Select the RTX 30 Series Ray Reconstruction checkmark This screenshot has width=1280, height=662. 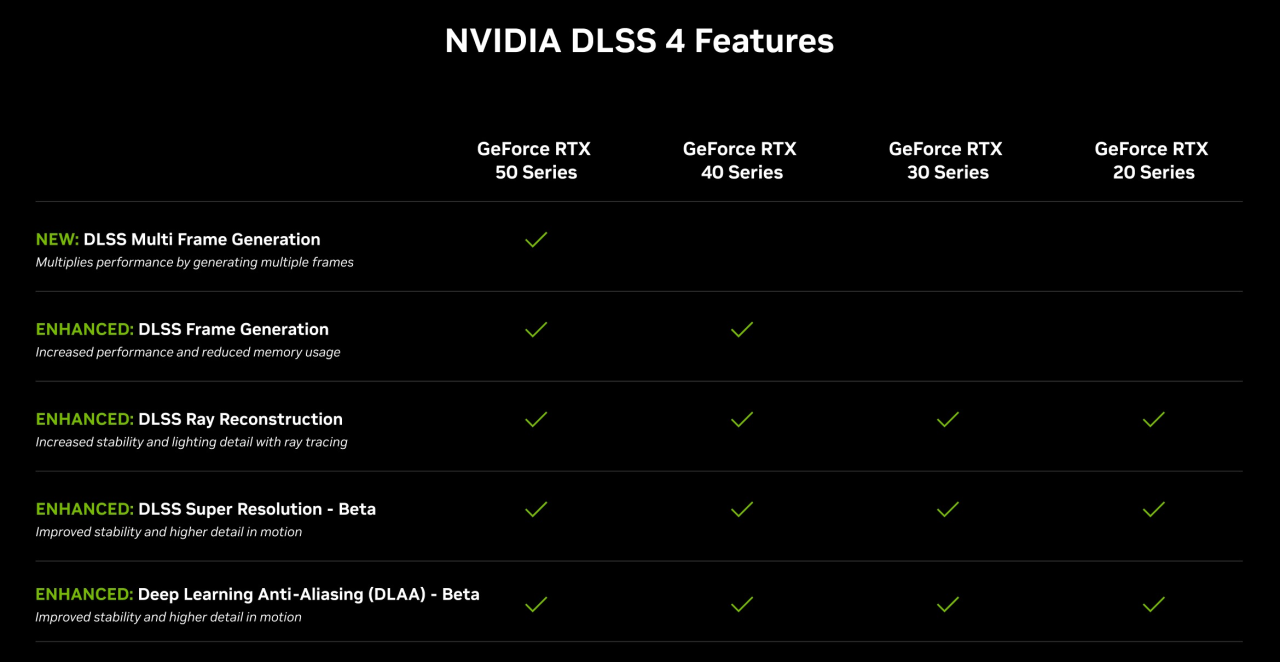tap(948, 420)
